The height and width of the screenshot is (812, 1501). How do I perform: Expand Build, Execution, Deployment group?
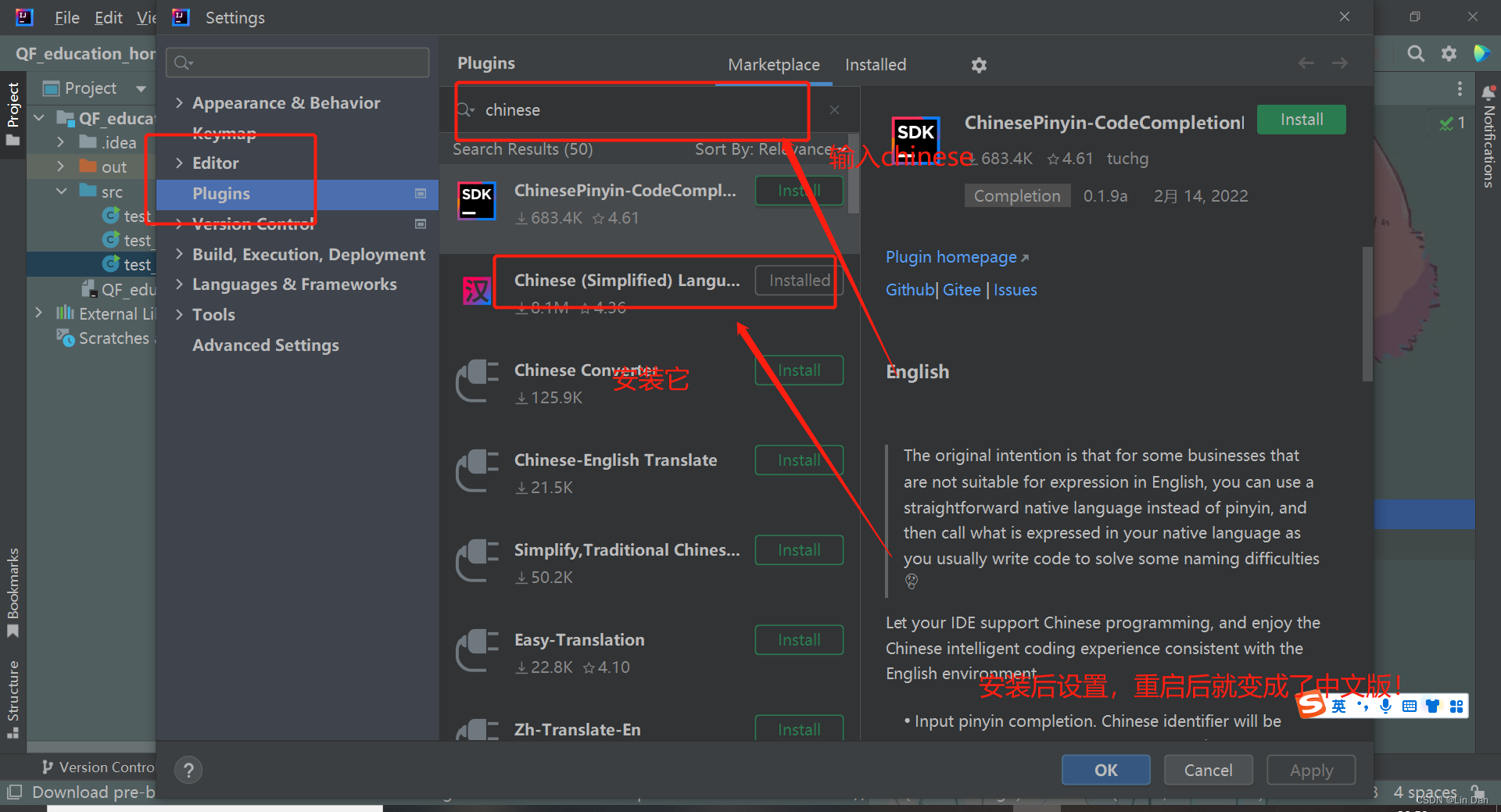[179, 254]
